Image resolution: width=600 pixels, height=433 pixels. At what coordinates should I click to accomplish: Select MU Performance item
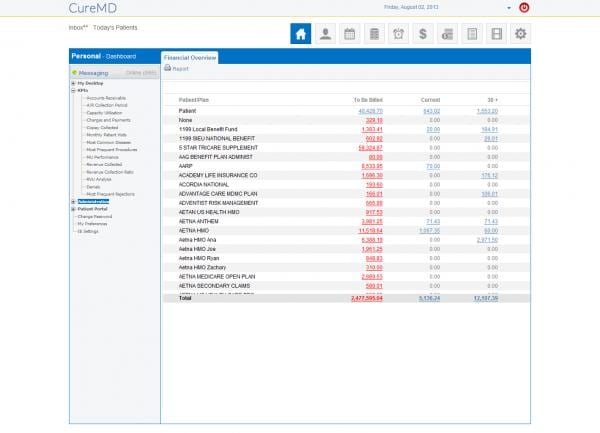coord(103,157)
